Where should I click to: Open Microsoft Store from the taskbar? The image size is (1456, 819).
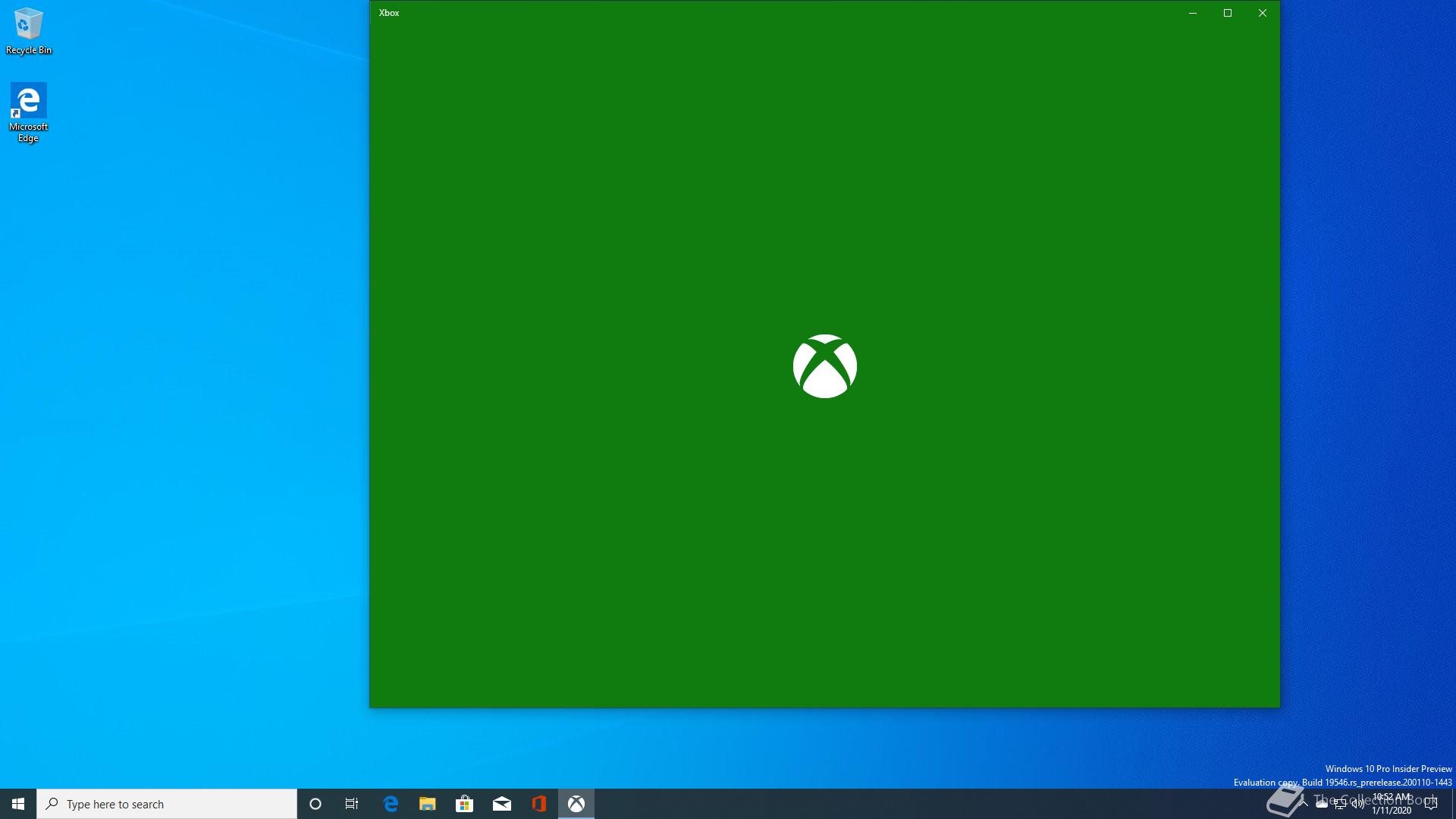click(465, 804)
